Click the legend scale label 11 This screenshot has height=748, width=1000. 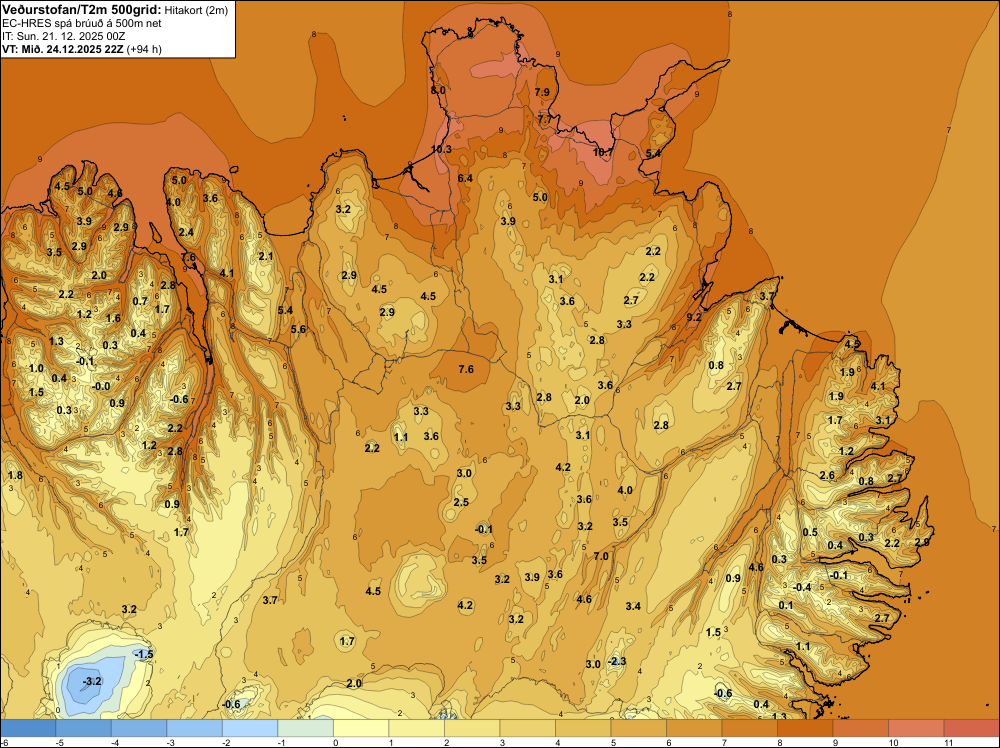pyautogui.click(x=948, y=743)
